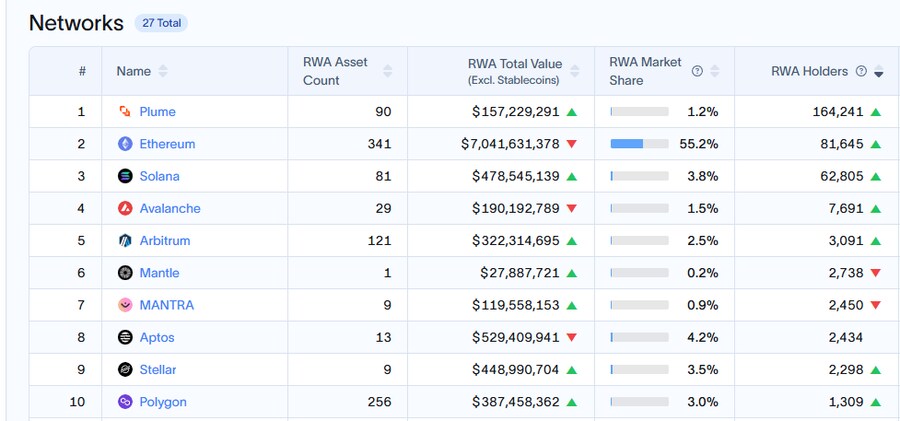Click the Polygon logo icon

125,402
